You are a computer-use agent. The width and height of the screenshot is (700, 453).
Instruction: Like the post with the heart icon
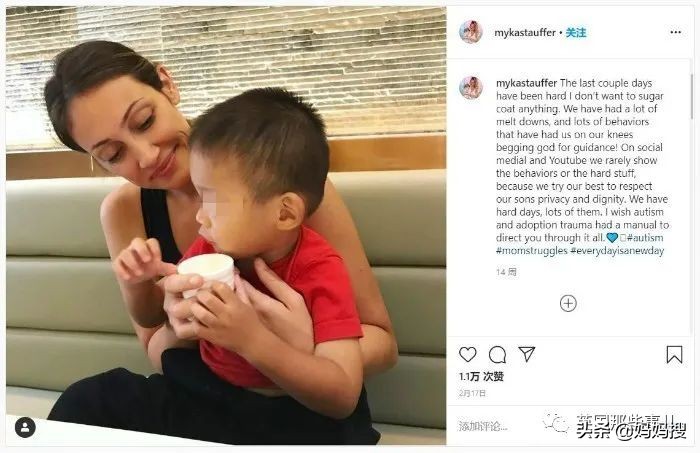(467, 354)
